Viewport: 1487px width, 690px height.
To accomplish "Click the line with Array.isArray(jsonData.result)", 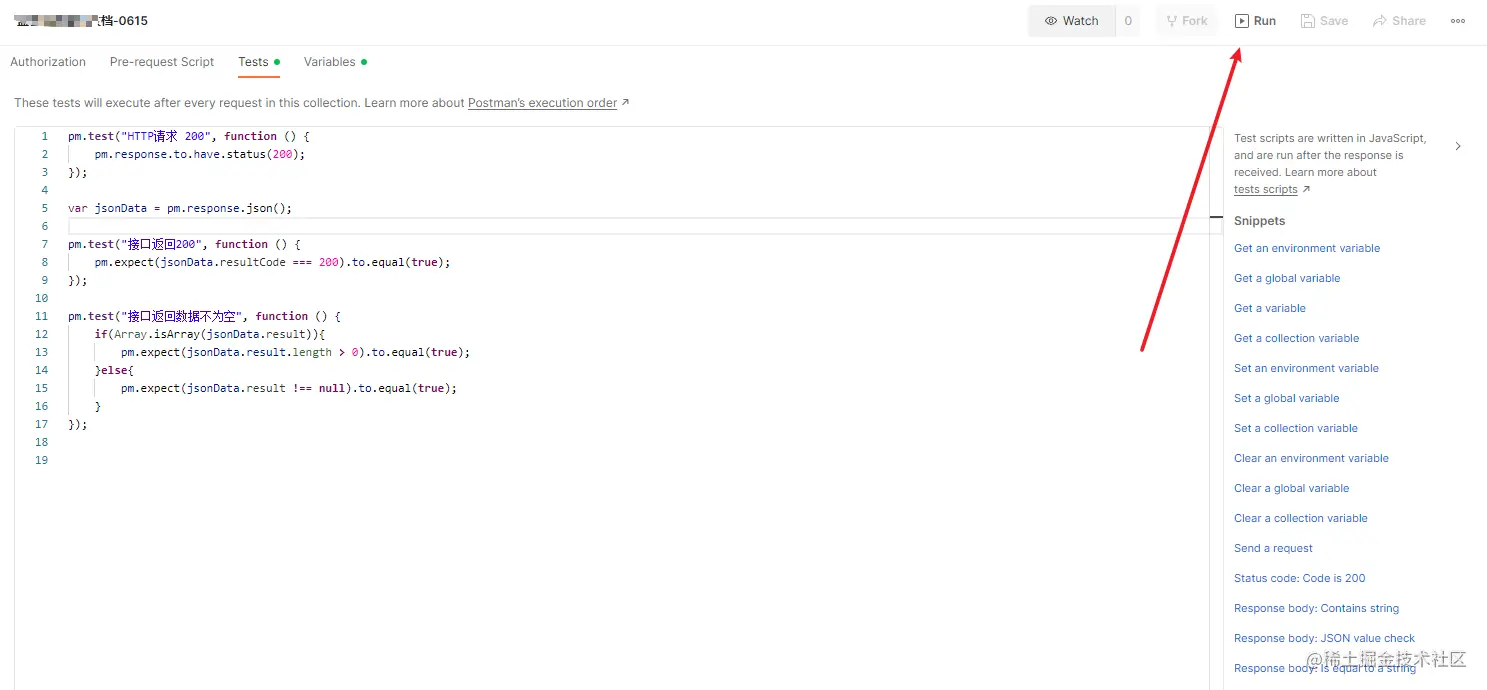I will [x=210, y=334].
